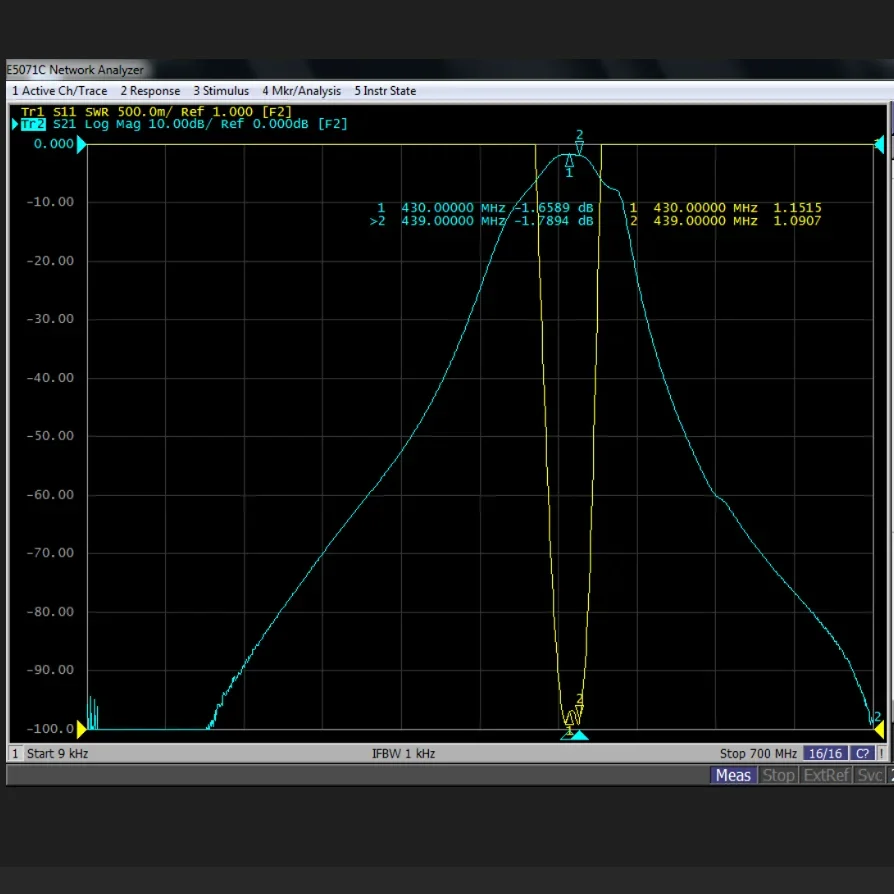Open the Active Ch/Trace menu

tap(59, 91)
